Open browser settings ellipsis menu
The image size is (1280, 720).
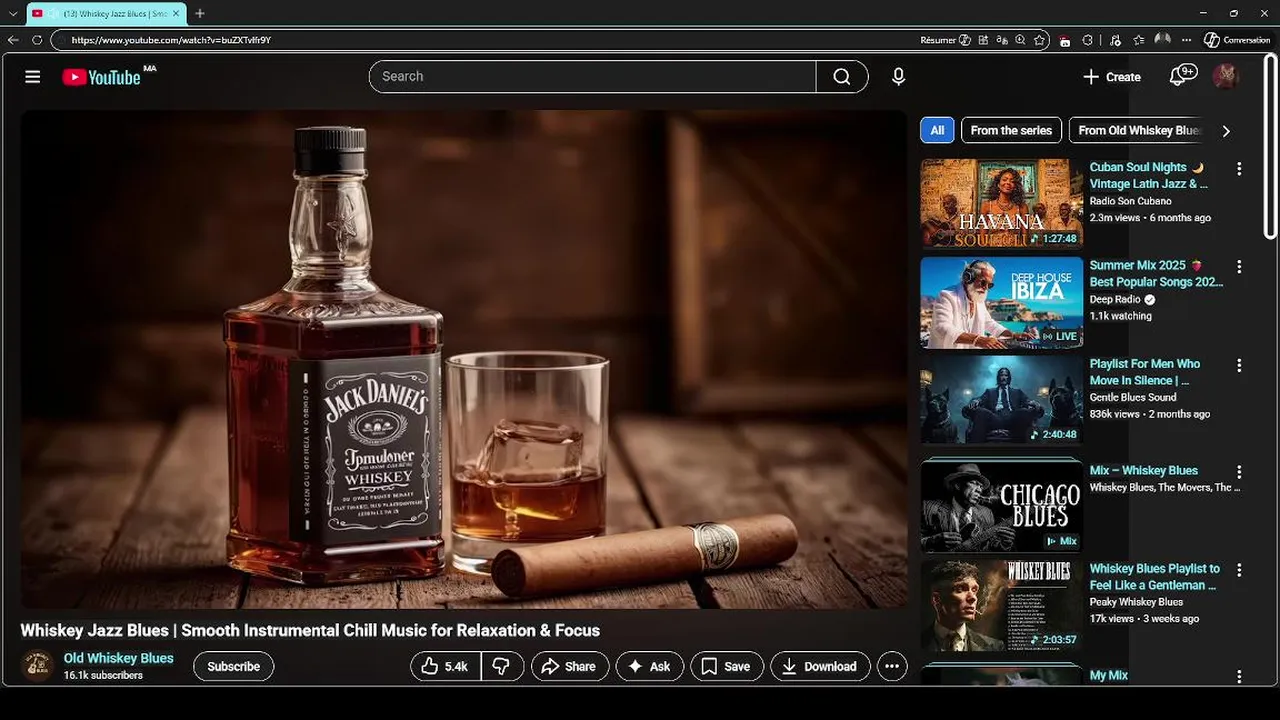[x=1186, y=40]
